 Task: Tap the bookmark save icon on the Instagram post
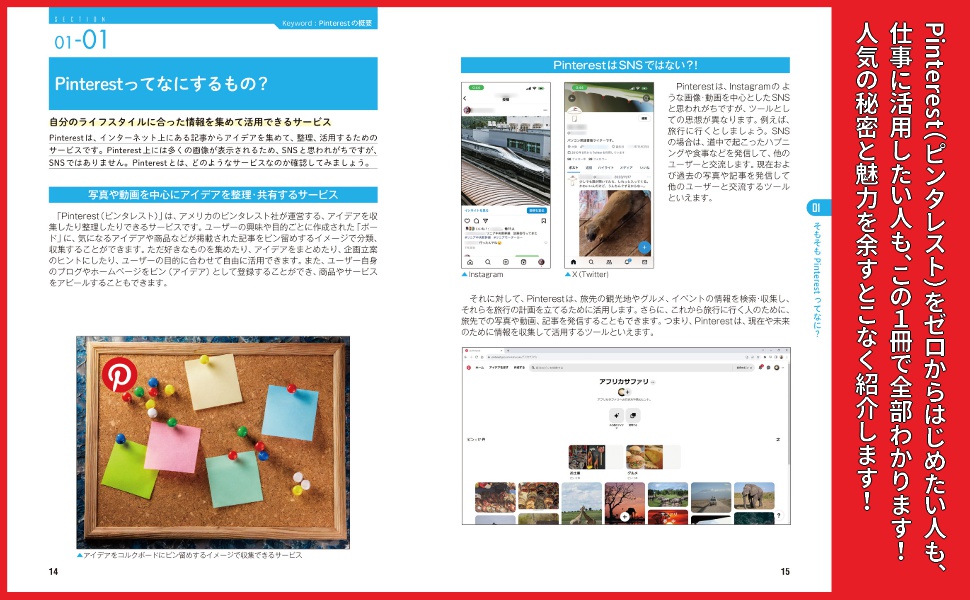coord(544,221)
